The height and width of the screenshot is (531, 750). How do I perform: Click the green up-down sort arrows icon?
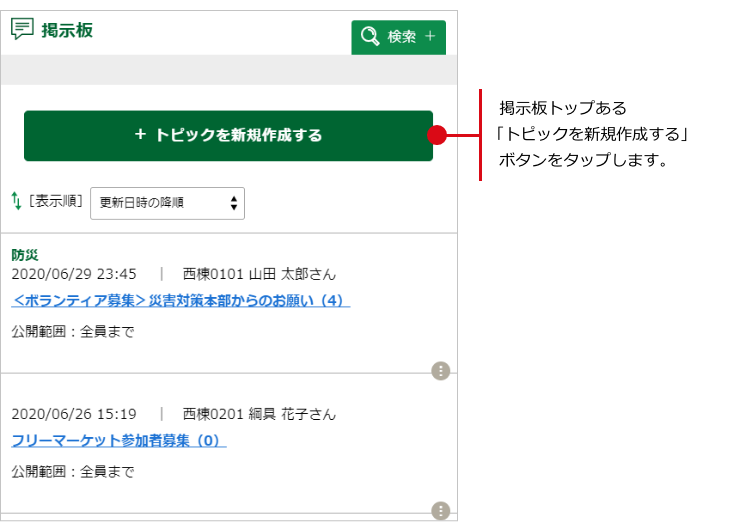click(16, 201)
